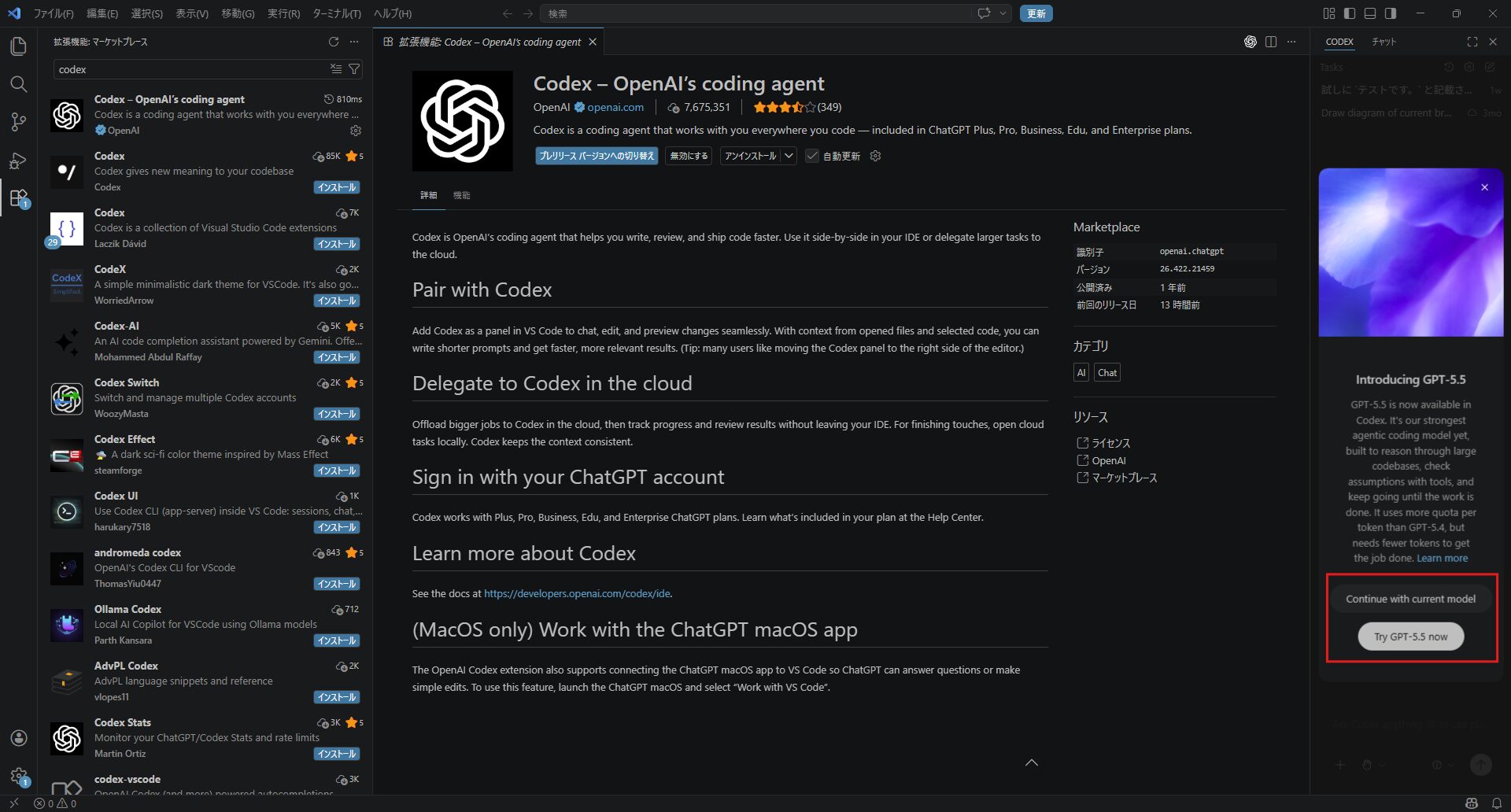
Task: Click the filter extensions funnel icon
Action: pos(354,69)
